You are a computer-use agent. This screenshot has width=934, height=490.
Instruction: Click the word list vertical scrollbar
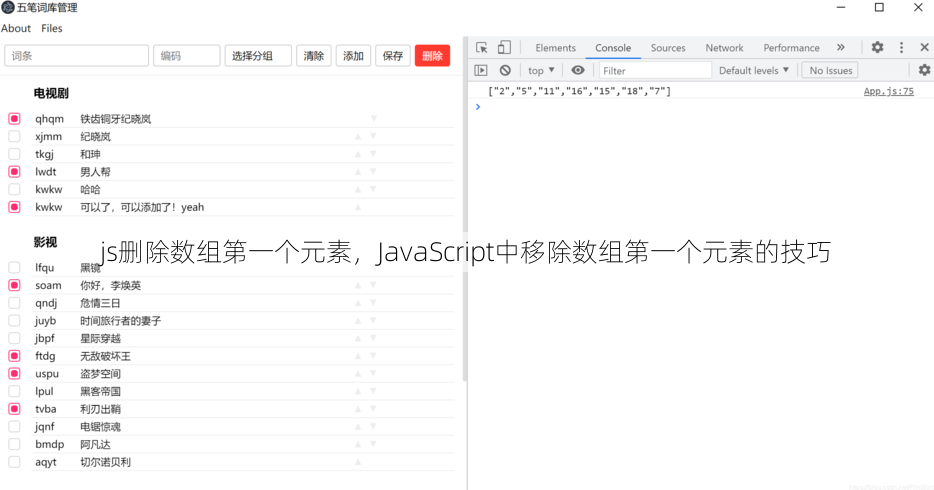[465, 208]
